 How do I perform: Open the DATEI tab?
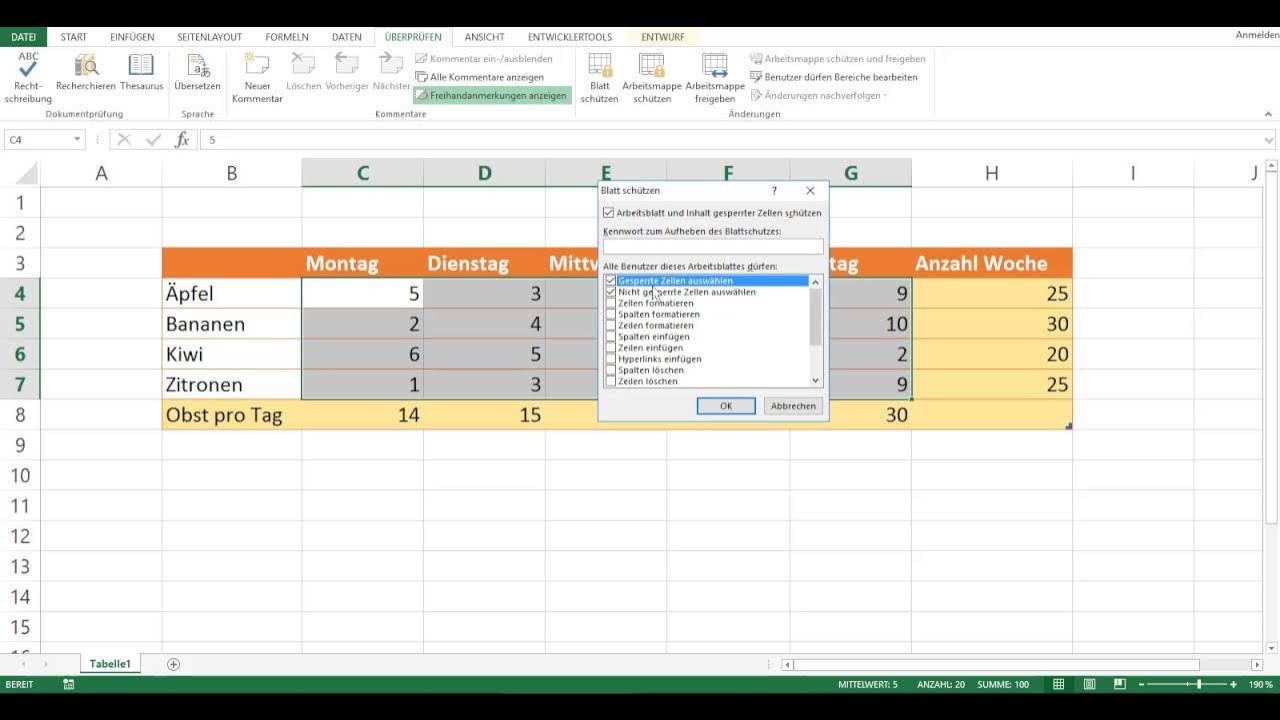click(24, 37)
